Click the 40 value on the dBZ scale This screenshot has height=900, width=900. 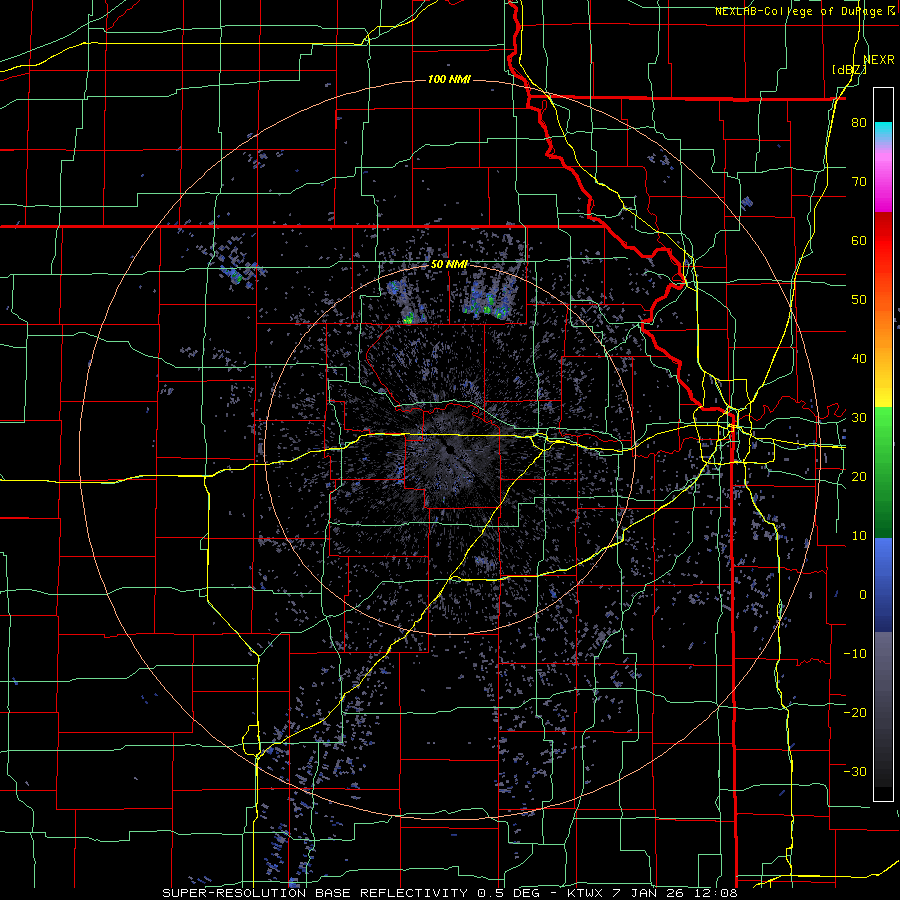[x=859, y=359]
